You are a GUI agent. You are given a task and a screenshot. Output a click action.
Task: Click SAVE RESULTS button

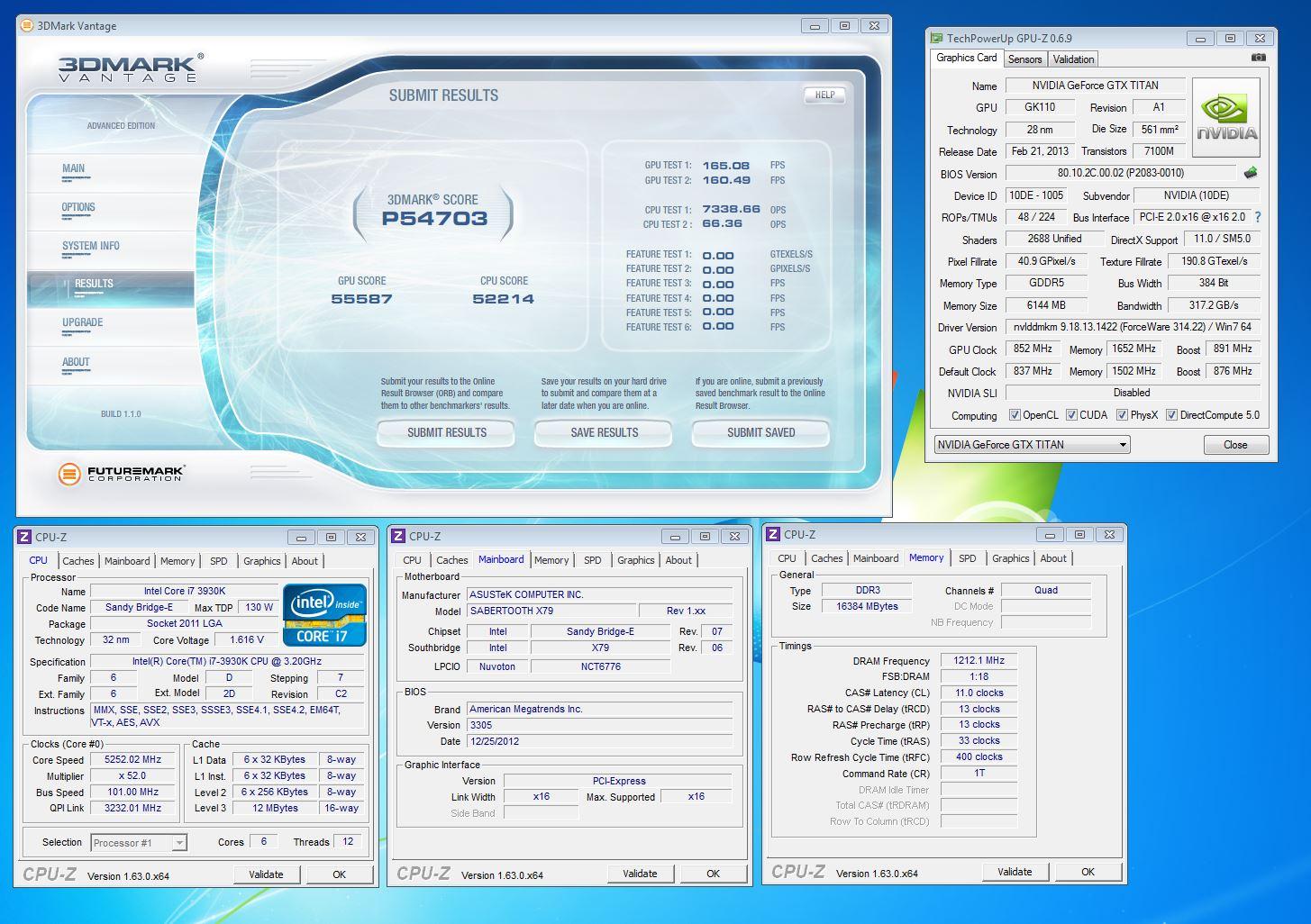pos(604,432)
